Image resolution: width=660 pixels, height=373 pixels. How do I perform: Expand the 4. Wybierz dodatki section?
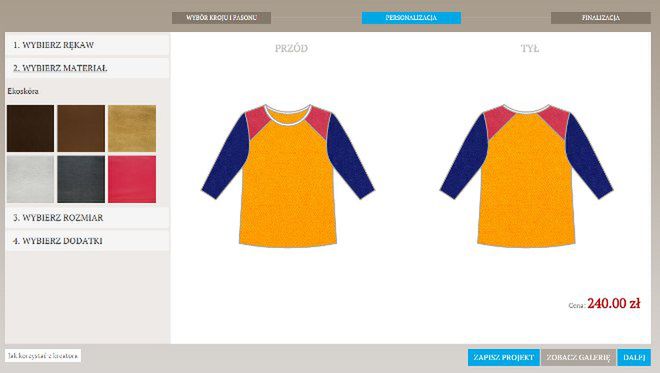coord(87,241)
